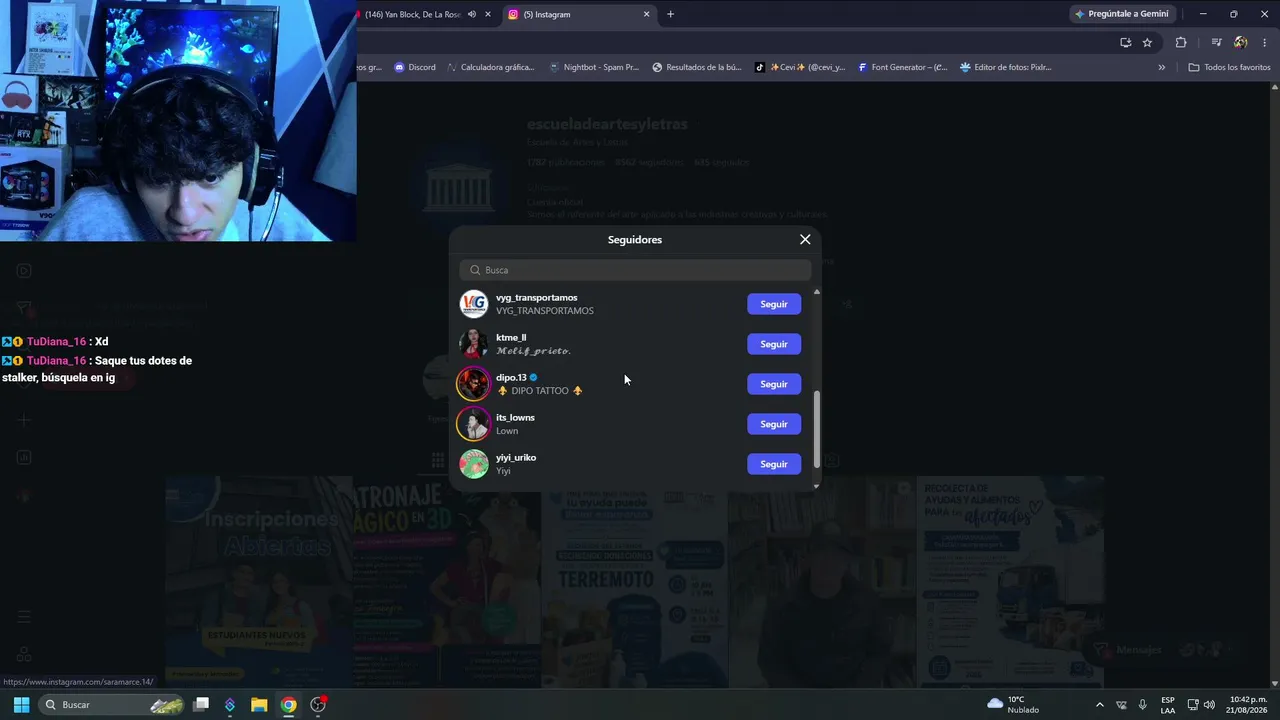Follow ktme_ll with the Seguir button
The image size is (1280, 720).
tap(774, 344)
